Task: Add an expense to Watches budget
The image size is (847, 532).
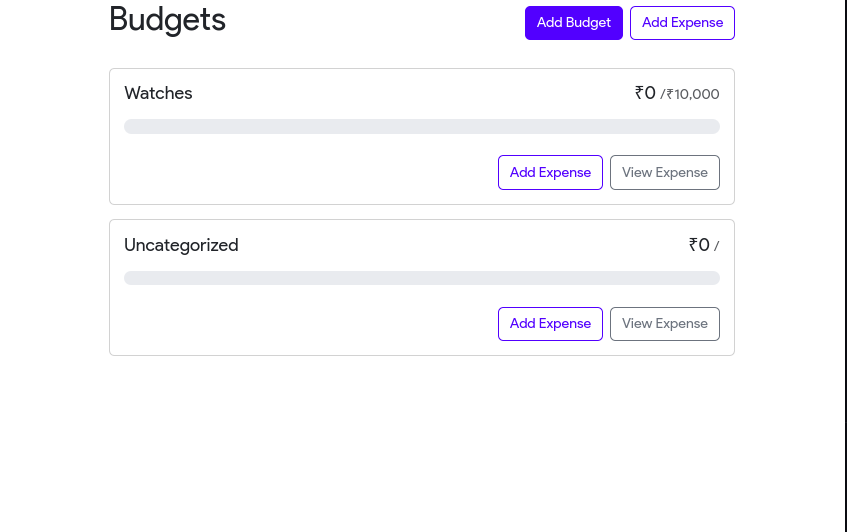Action: (x=550, y=172)
